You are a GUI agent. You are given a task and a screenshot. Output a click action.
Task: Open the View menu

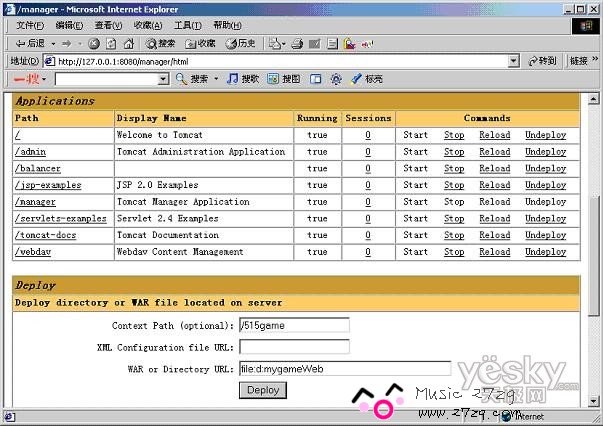(108, 25)
